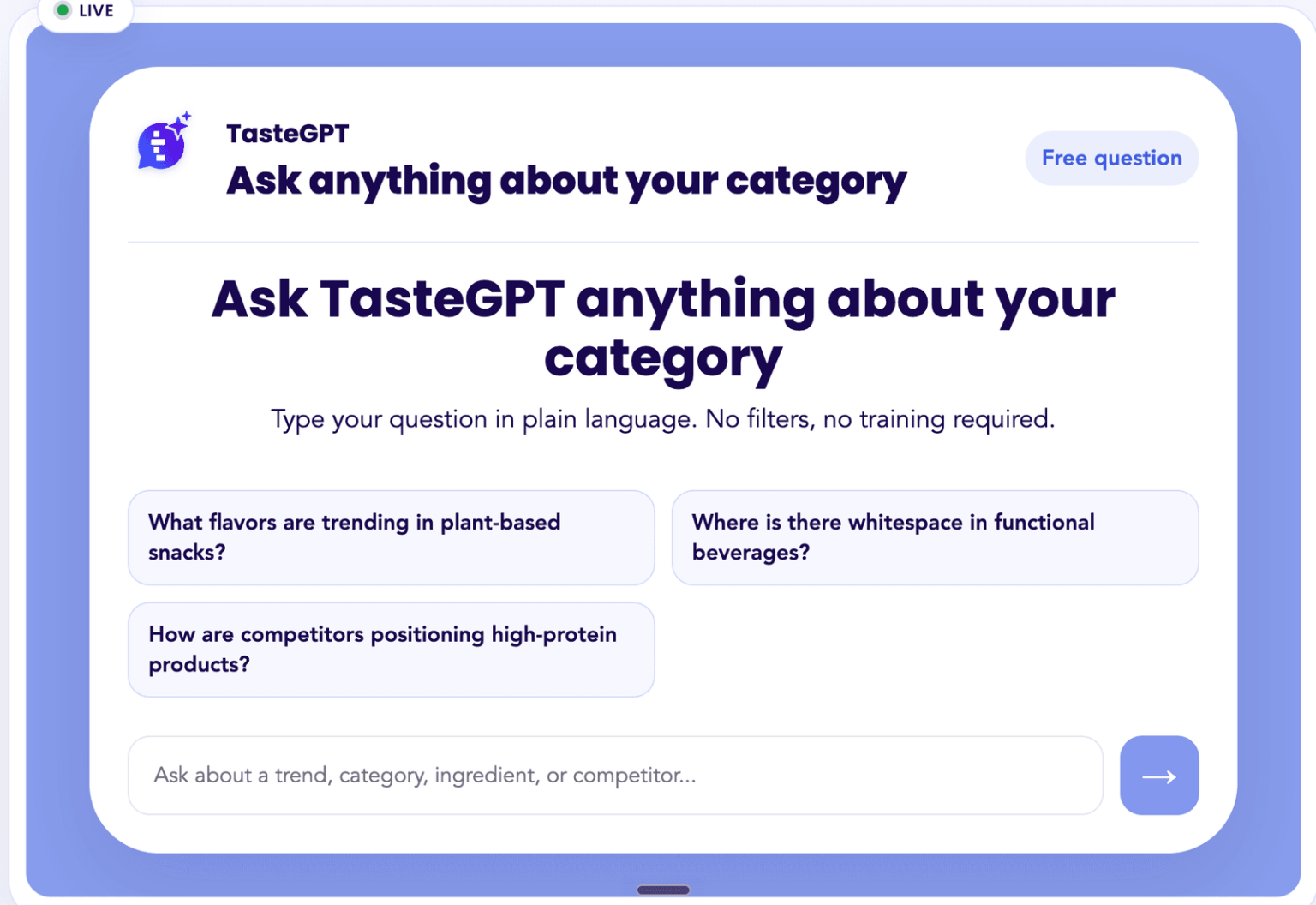Screen dimensions: 1316x905
Task: Click the horizontal divider under the header
Action: [x=663, y=243]
